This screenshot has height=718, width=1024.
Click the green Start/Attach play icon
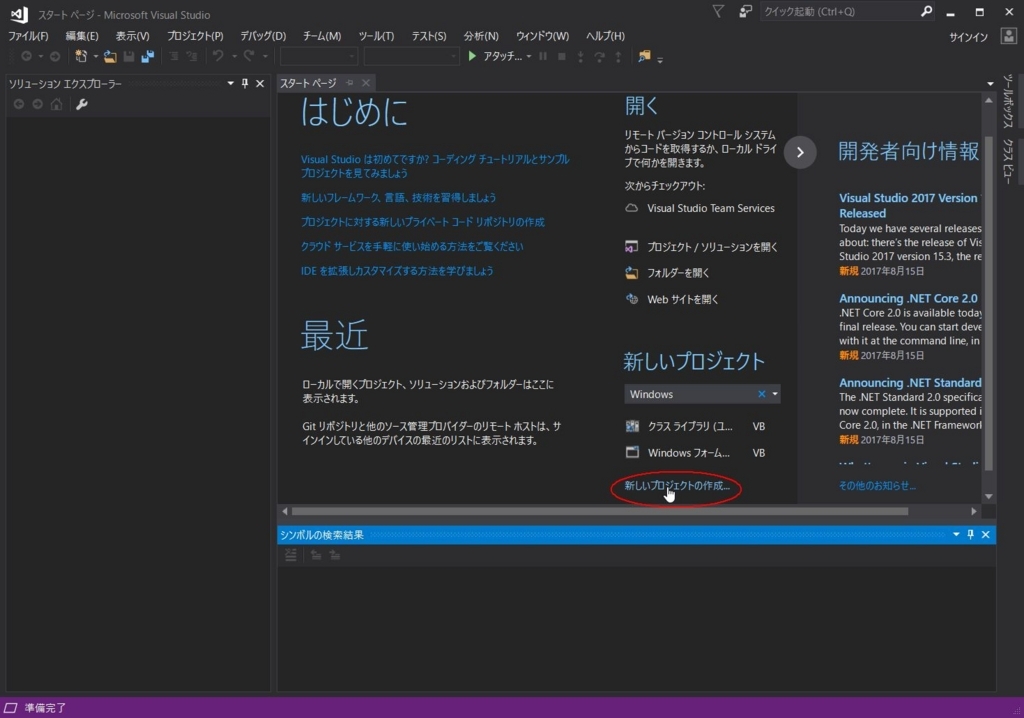[472, 56]
